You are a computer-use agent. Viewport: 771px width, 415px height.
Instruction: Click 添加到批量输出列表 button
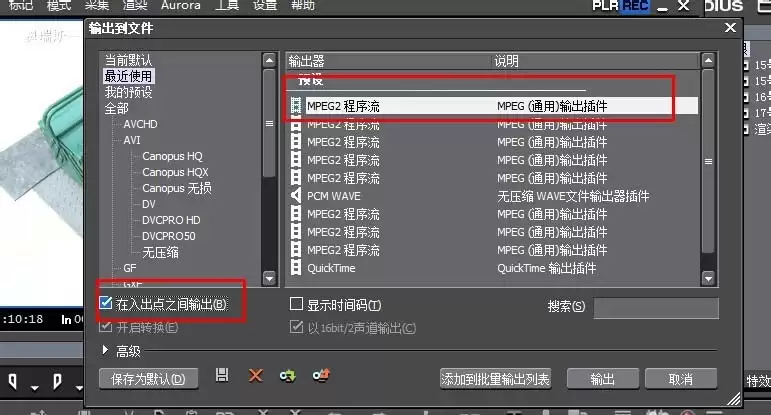pos(495,379)
